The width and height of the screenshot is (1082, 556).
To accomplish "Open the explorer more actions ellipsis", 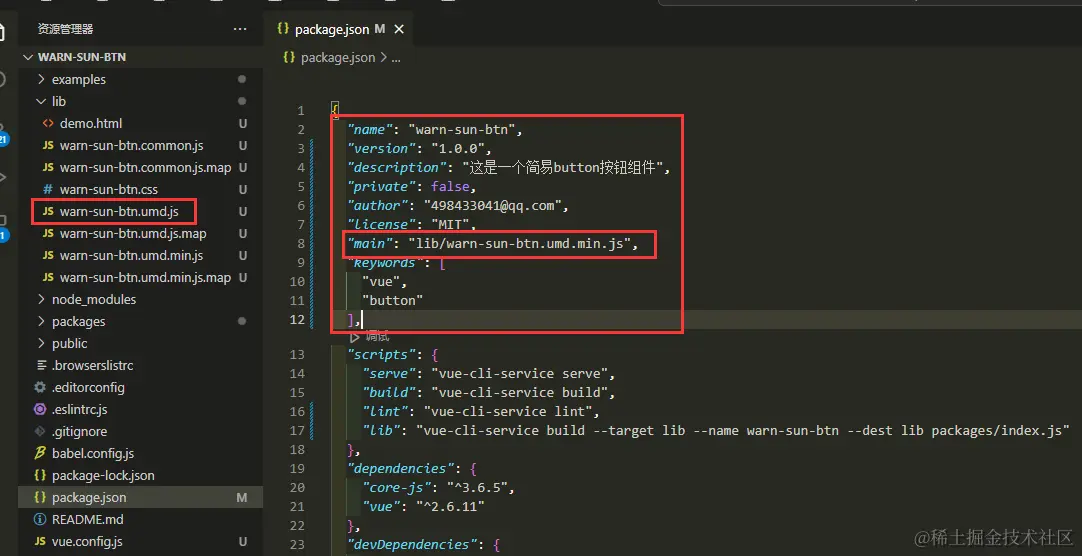I will [240, 29].
